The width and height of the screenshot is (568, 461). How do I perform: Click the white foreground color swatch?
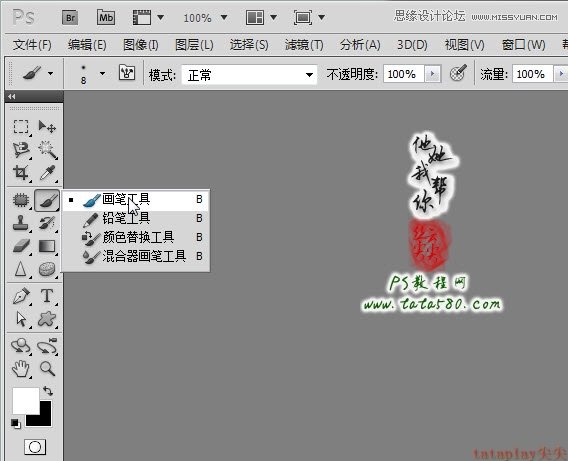click(x=25, y=401)
